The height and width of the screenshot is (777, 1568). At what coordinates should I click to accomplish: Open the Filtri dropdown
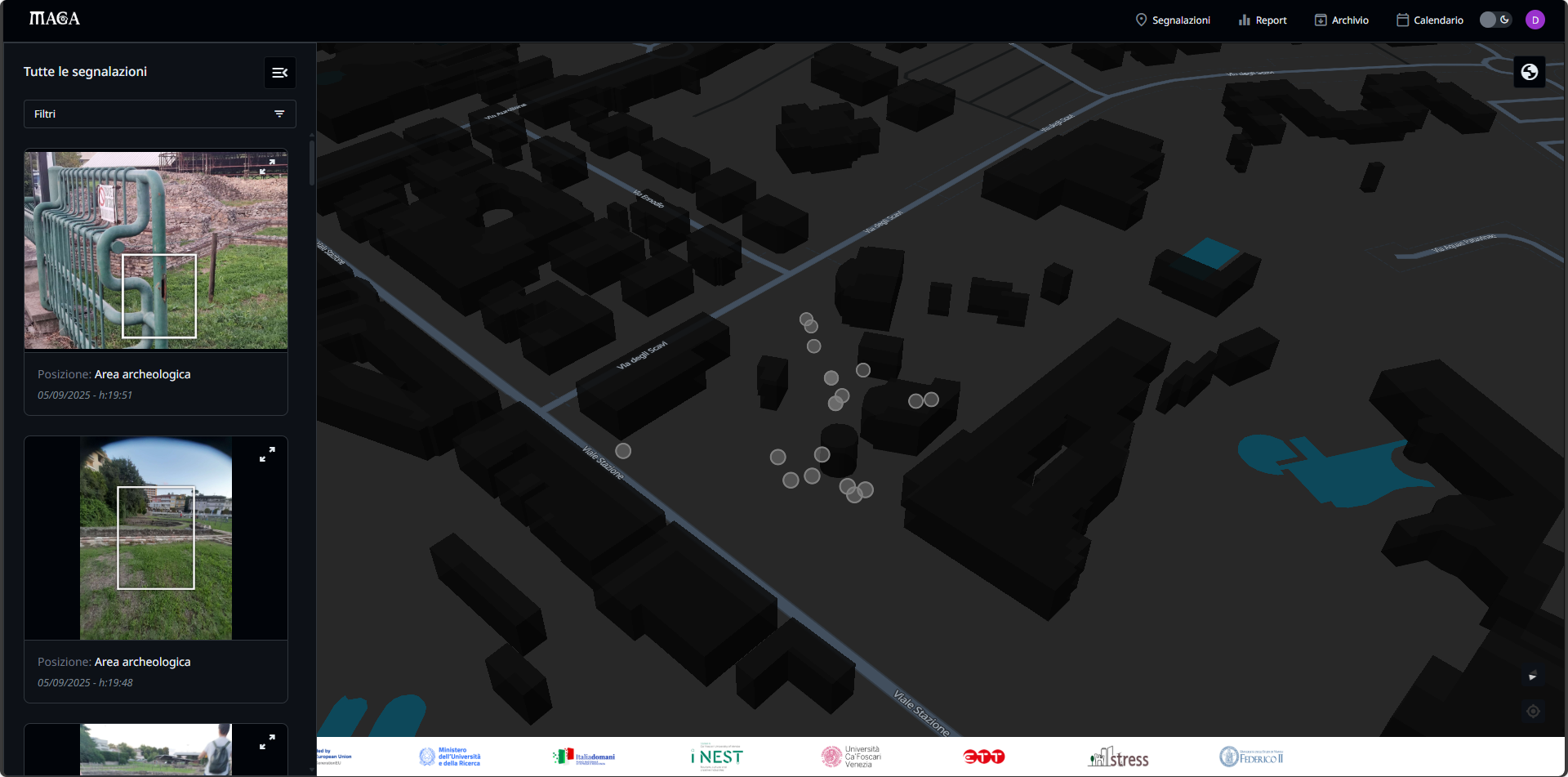[x=160, y=114]
